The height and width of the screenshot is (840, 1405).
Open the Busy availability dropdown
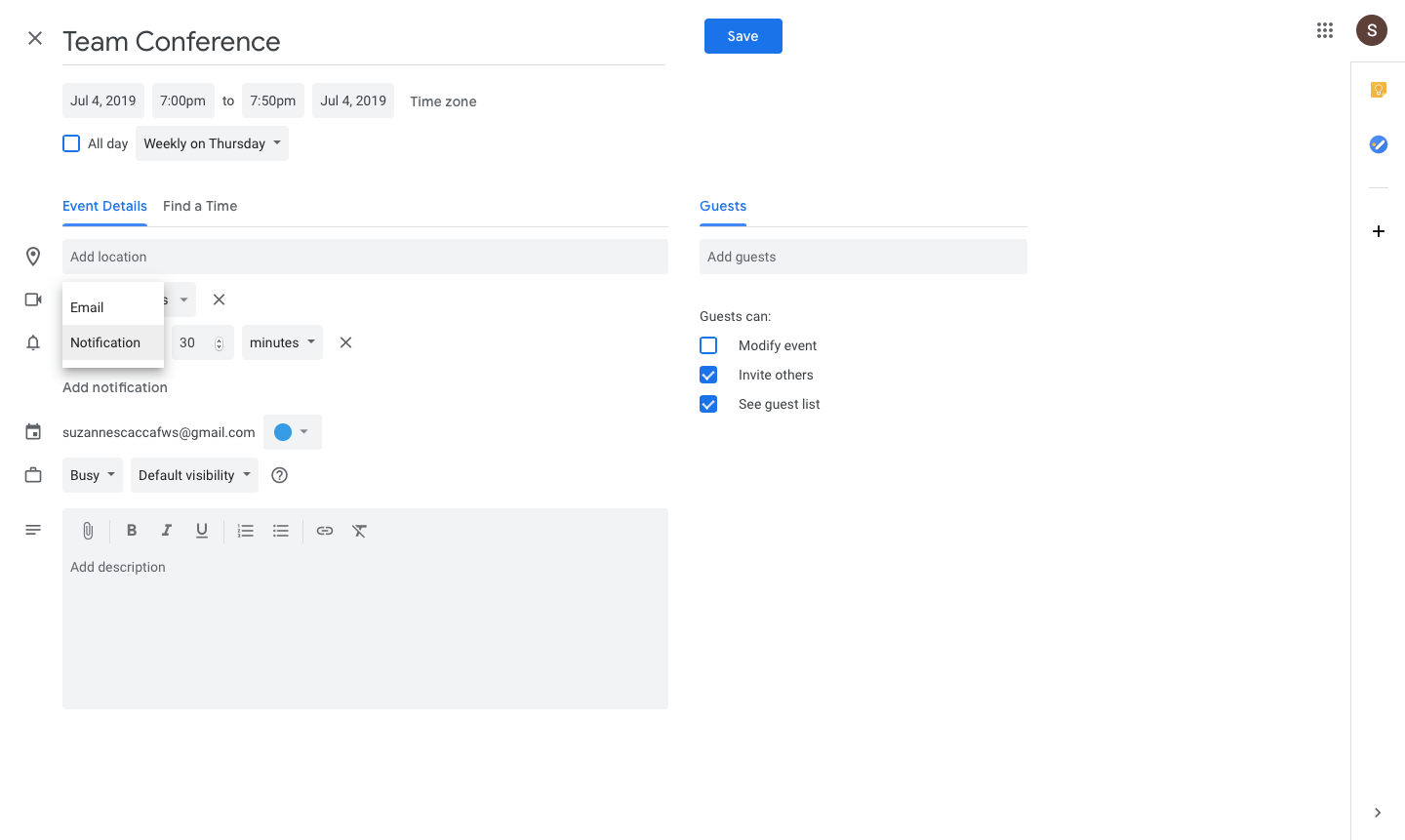(93, 475)
